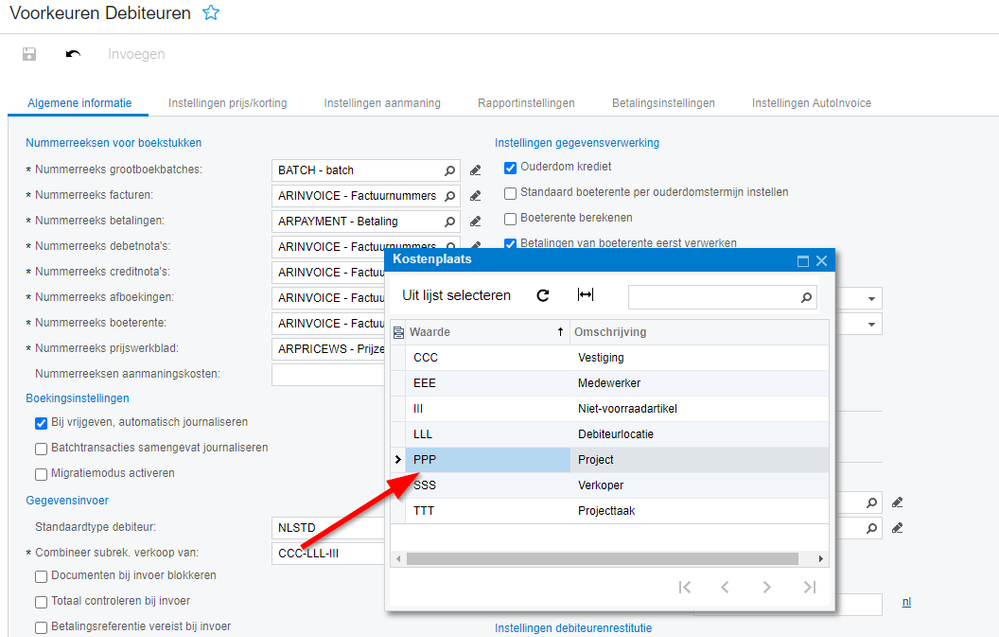Viewport: 999px width, 637px height.
Task: Go to next page in Kostenplaats
Action: [x=767, y=587]
